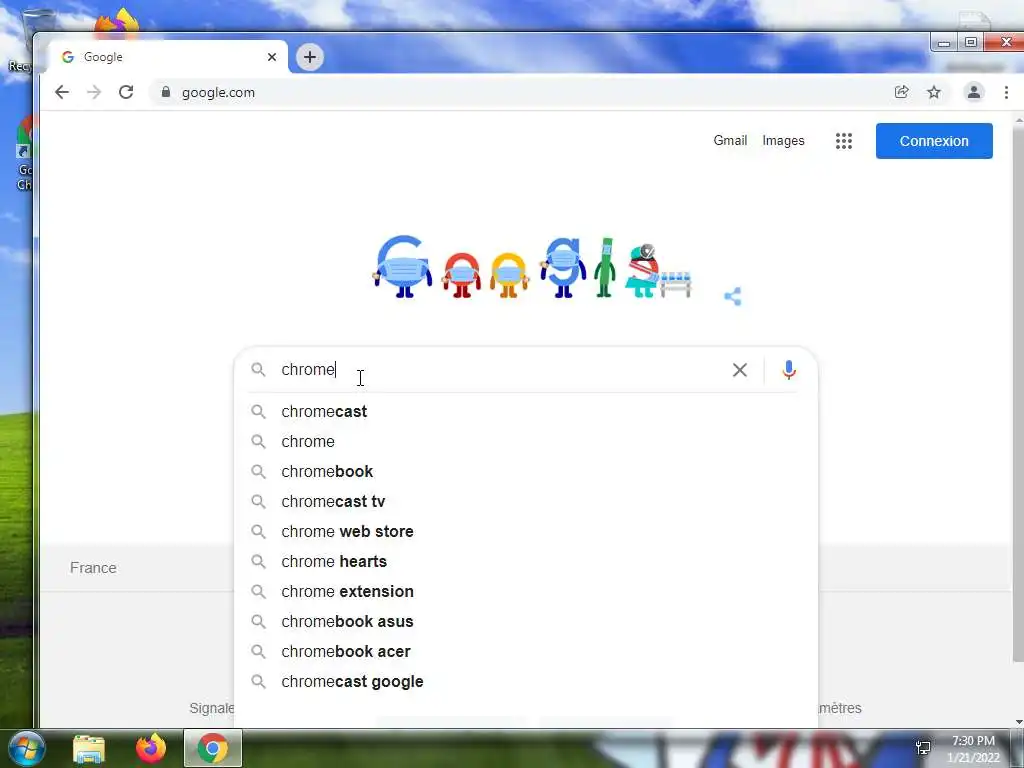Image resolution: width=1024 pixels, height=768 pixels.
Task: Open the taskbar clock showing 7:30 PM
Action: click(x=973, y=749)
